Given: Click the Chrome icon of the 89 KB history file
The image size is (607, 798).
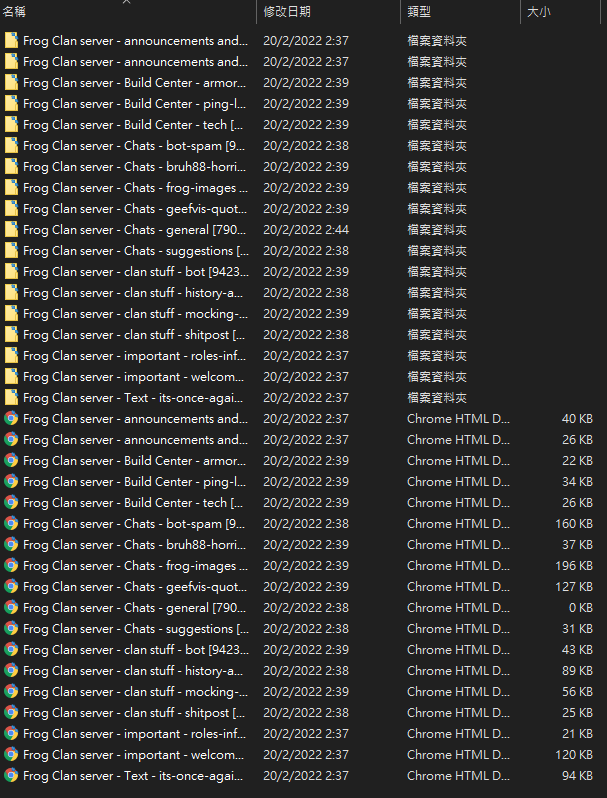Looking at the screenshot, I should 11,671.
